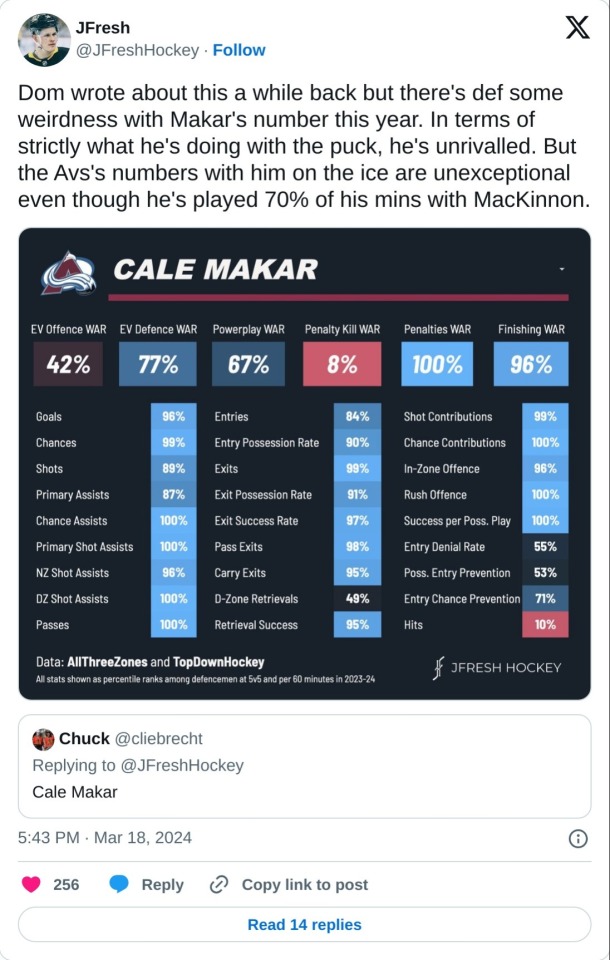610x960 pixels.
Task: Click the reply speech bubble icon
Action: [x=119, y=884]
